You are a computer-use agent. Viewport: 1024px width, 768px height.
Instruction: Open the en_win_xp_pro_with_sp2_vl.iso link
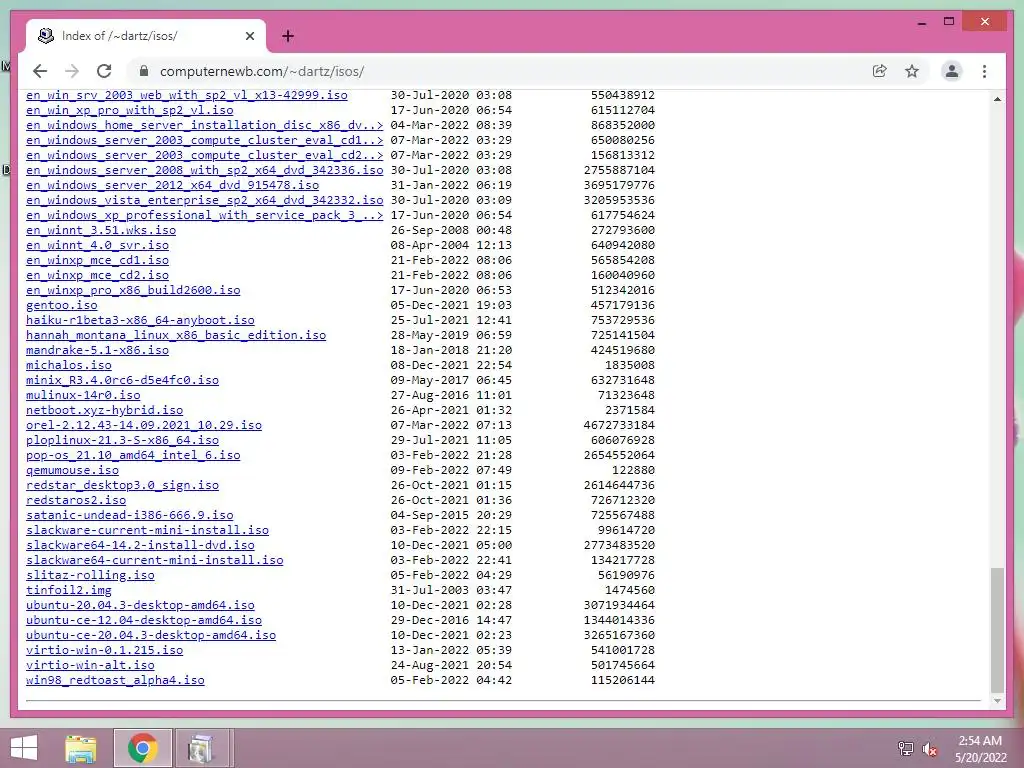[x=129, y=110]
